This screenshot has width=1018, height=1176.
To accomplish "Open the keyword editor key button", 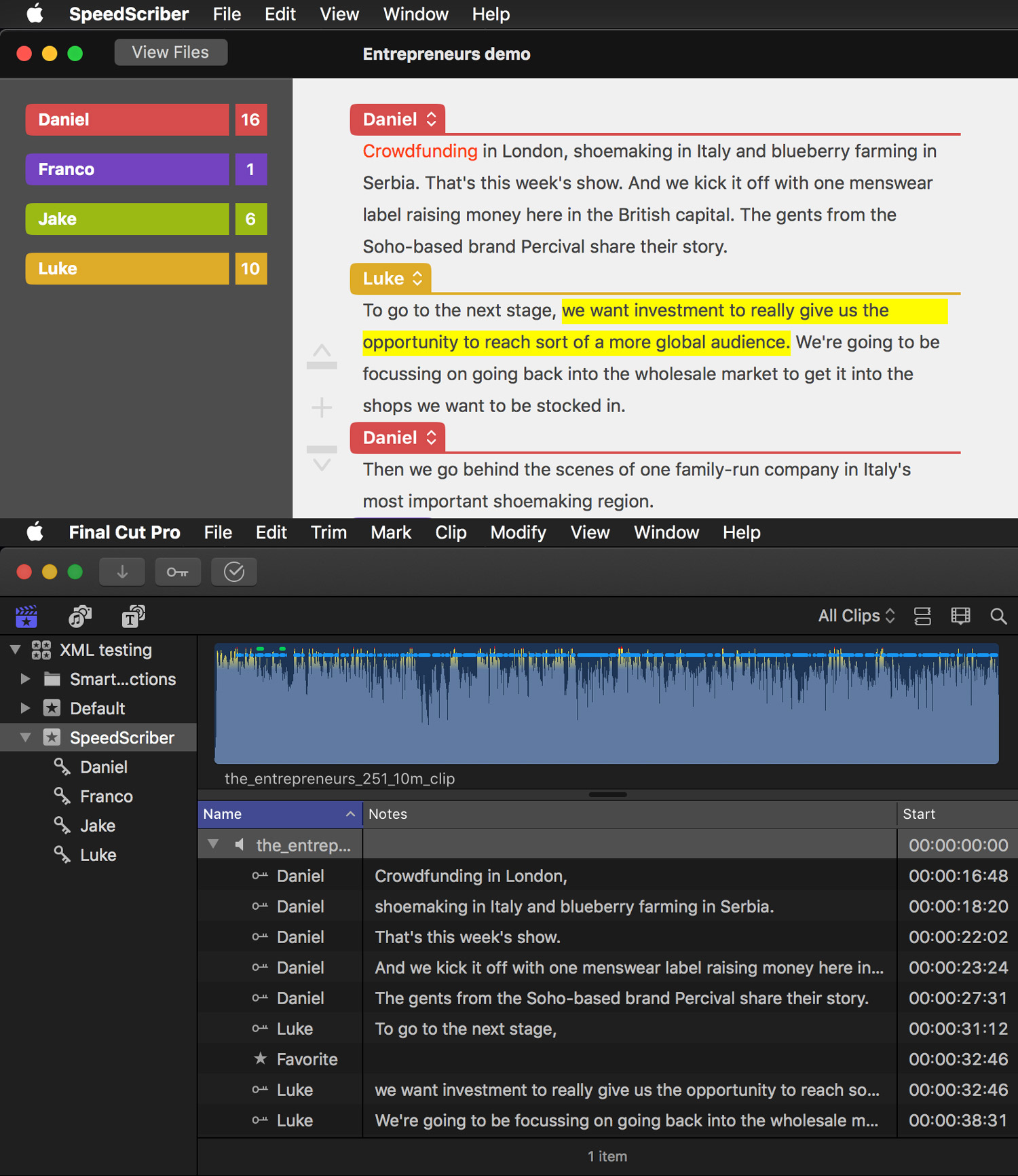I will click(178, 572).
